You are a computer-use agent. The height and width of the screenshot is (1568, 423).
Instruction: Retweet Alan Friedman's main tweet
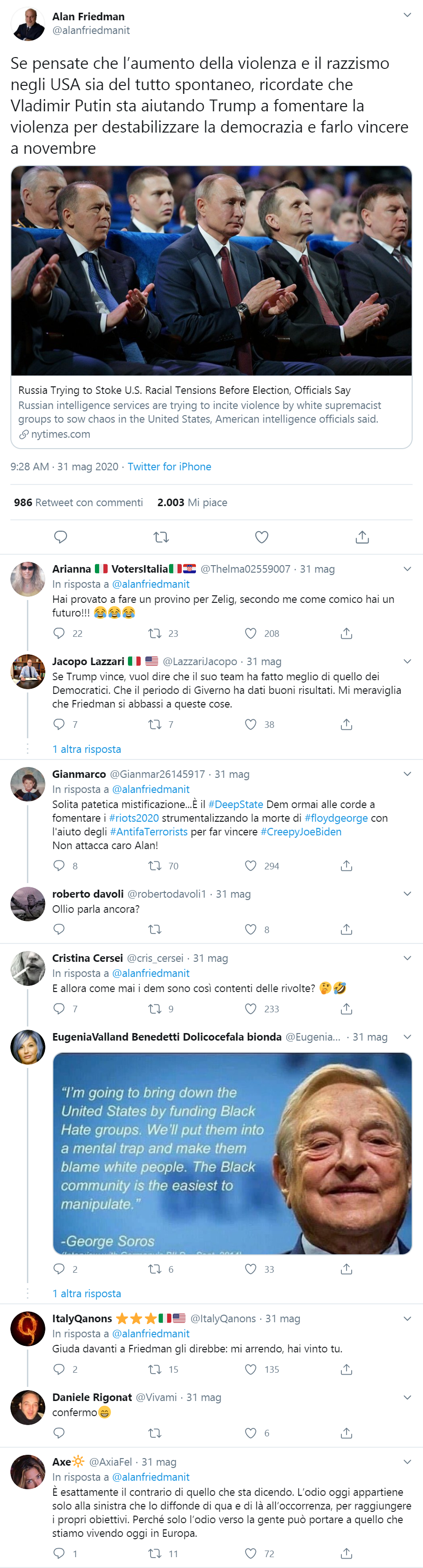161,537
